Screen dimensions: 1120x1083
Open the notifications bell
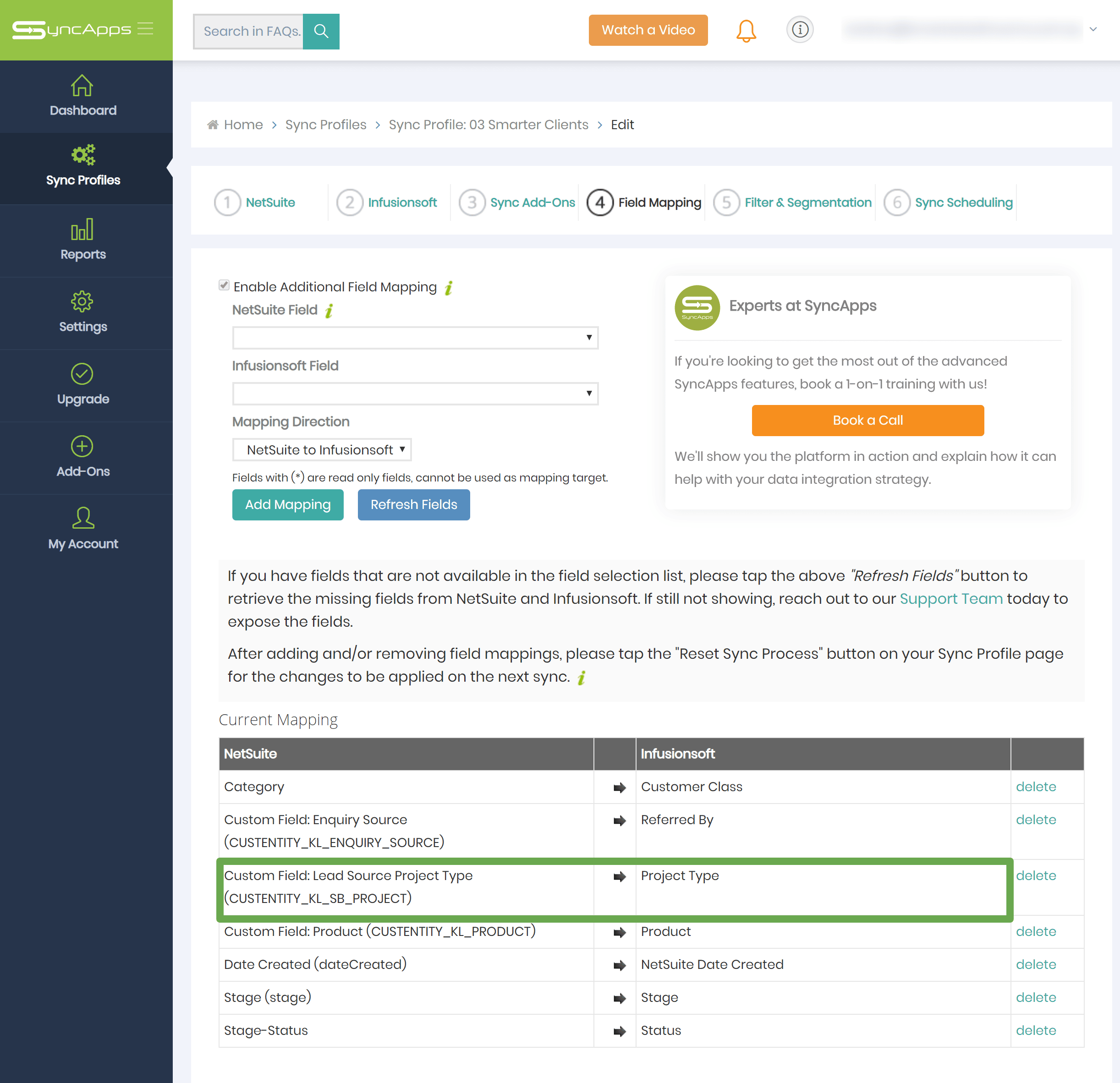pyautogui.click(x=746, y=30)
